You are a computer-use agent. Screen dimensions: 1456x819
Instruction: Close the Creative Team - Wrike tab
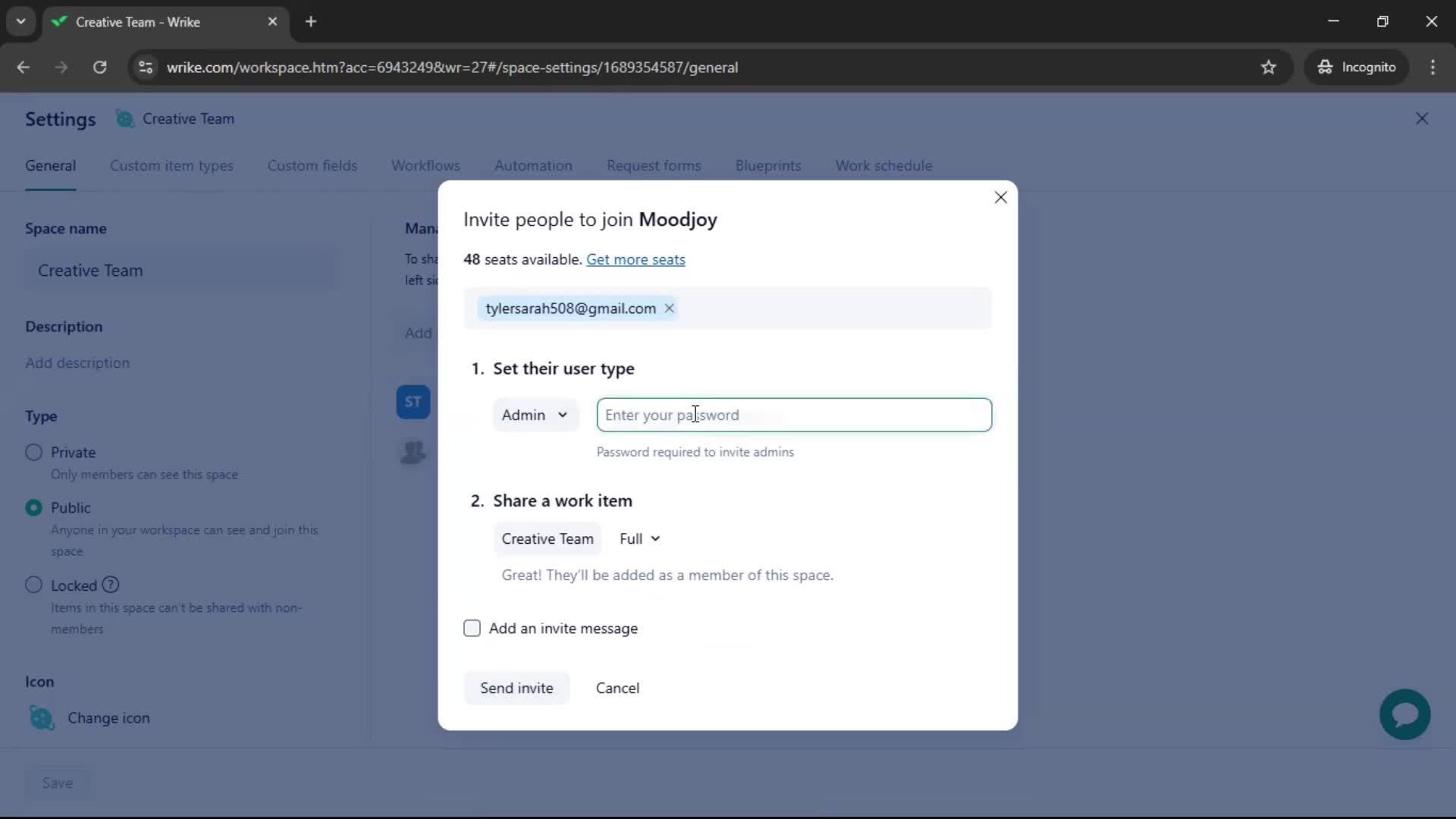click(272, 22)
